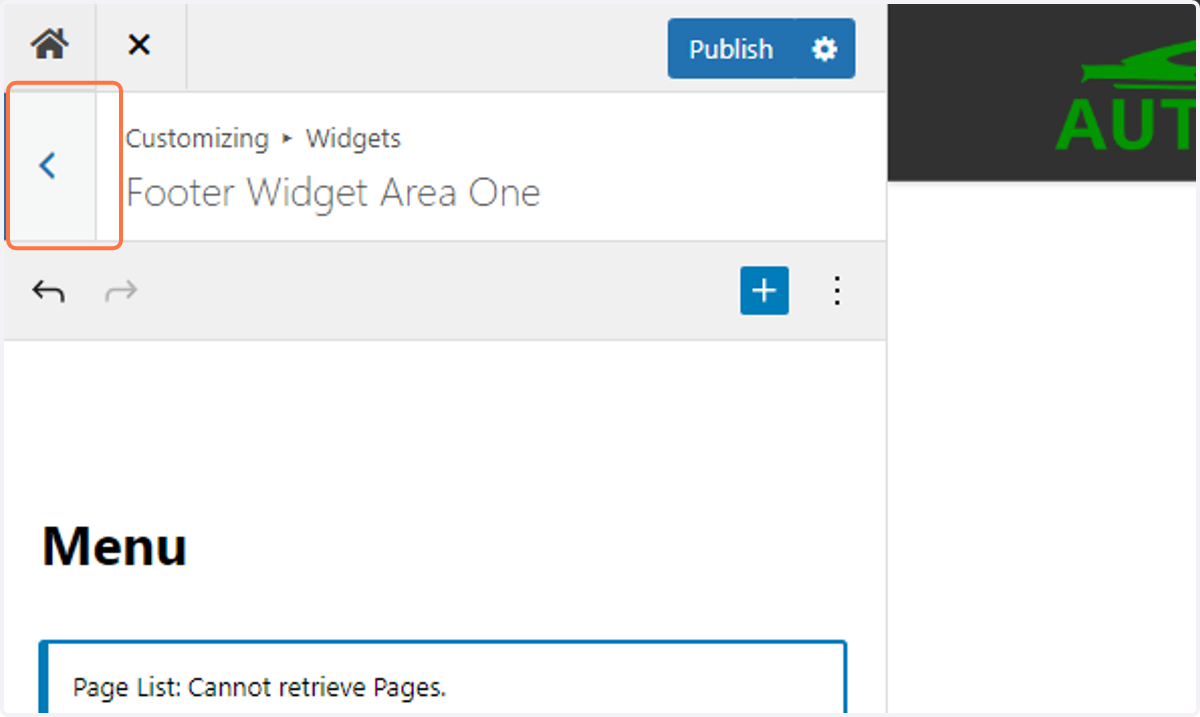The width and height of the screenshot is (1200, 717).
Task: Click the home icon in customizer header
Action: 49,45
